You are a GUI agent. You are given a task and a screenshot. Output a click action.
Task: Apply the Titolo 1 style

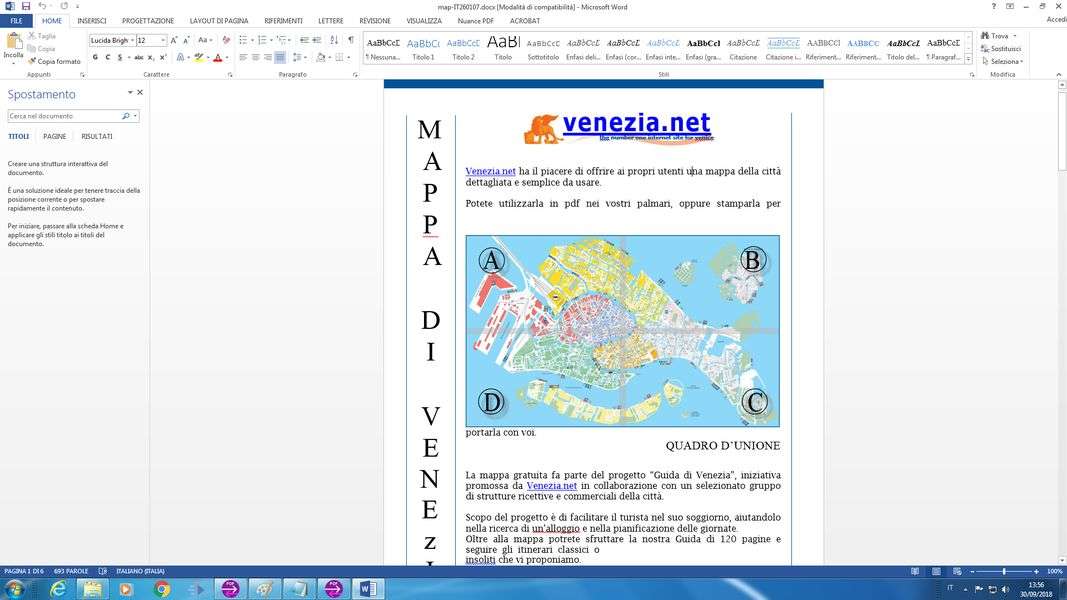point(423,48)
